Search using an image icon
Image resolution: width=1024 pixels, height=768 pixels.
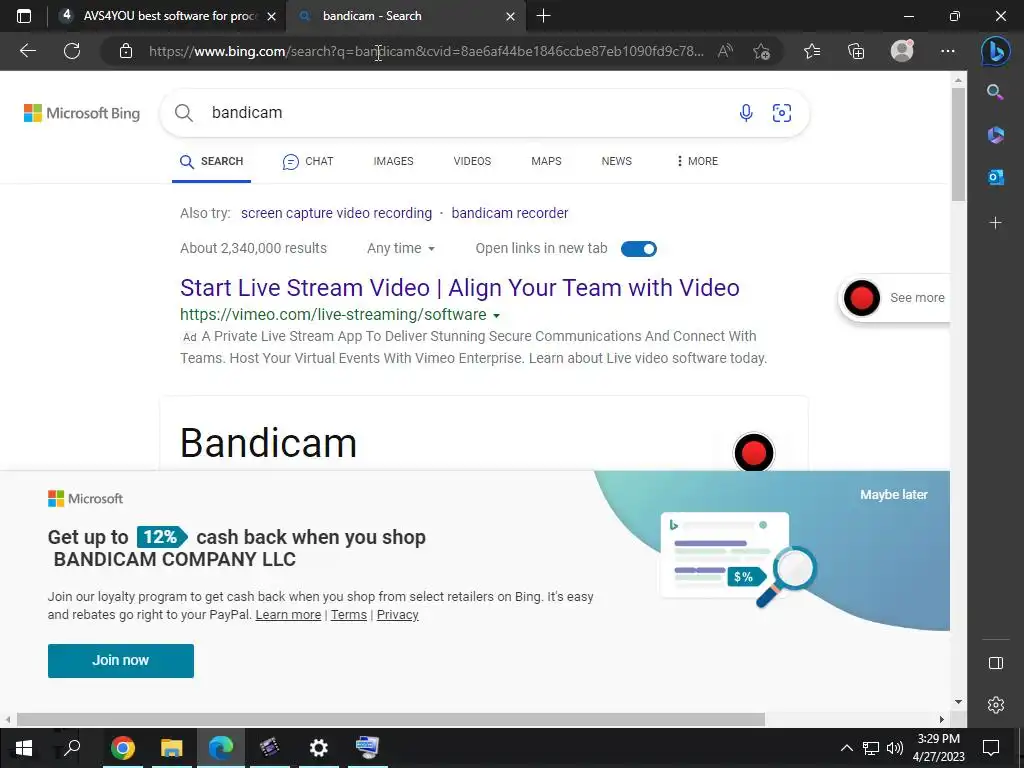(x=782, y=113)
